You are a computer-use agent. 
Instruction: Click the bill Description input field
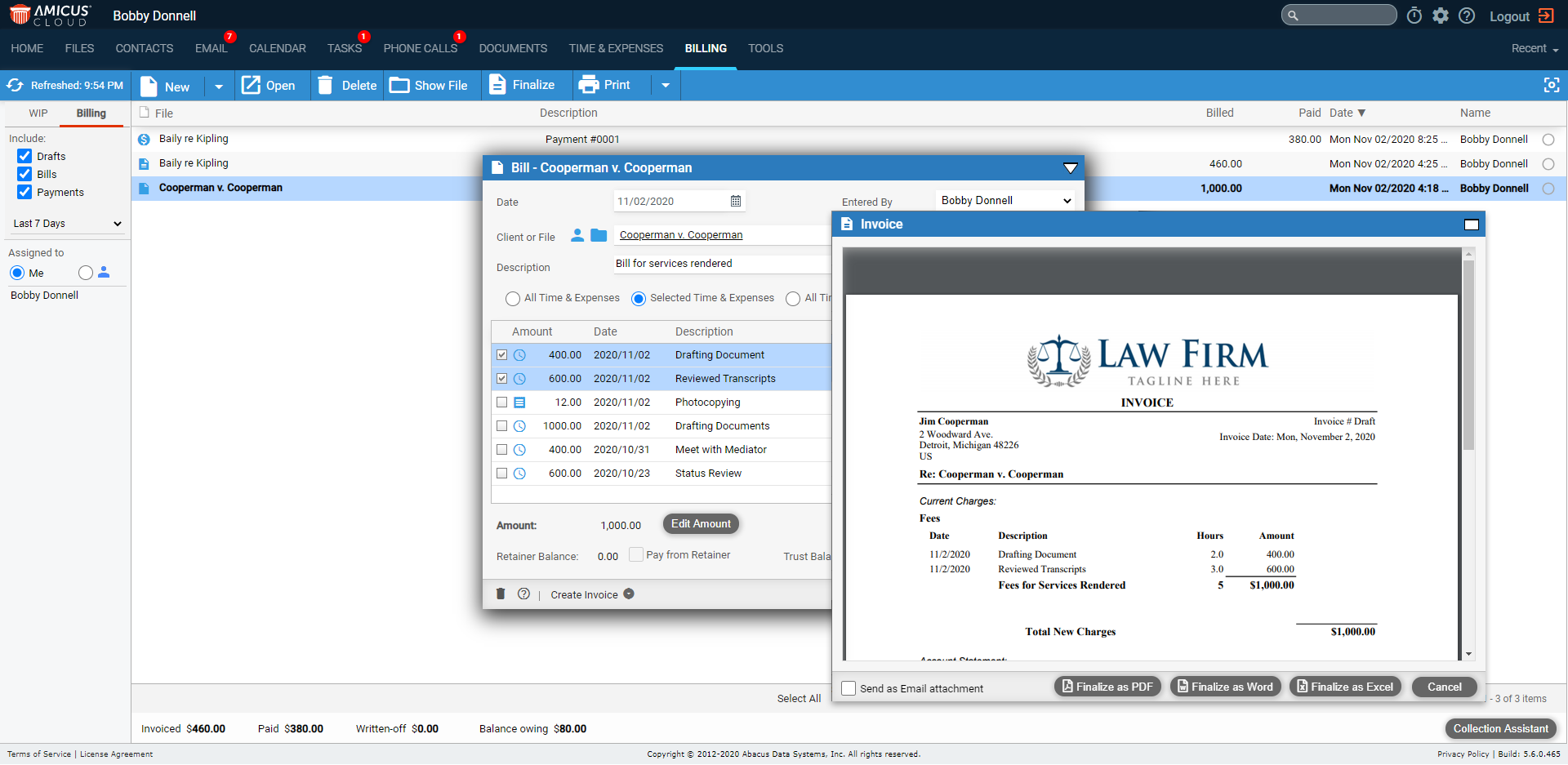pos(723,264)
